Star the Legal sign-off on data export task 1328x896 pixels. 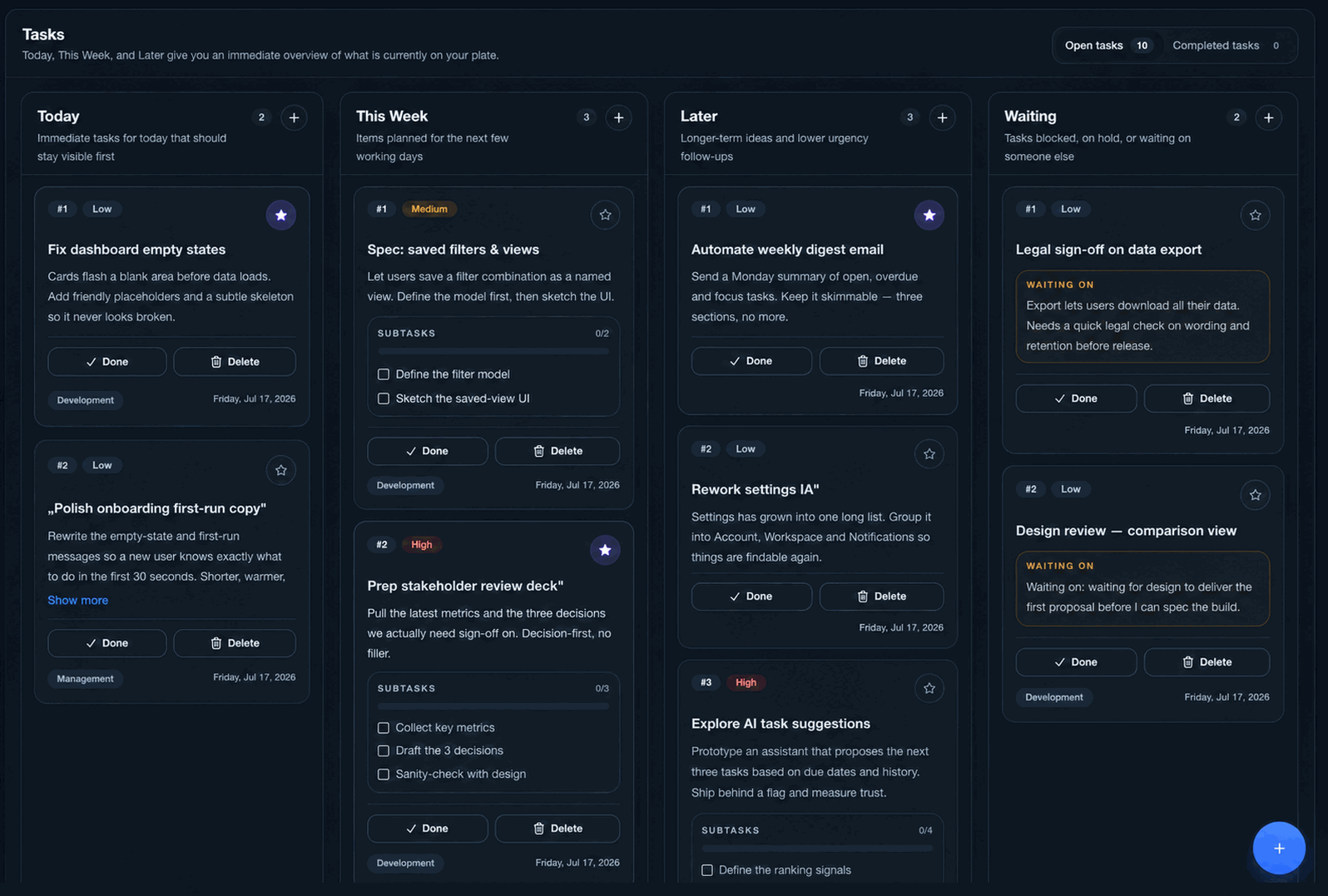point(1255,215)
